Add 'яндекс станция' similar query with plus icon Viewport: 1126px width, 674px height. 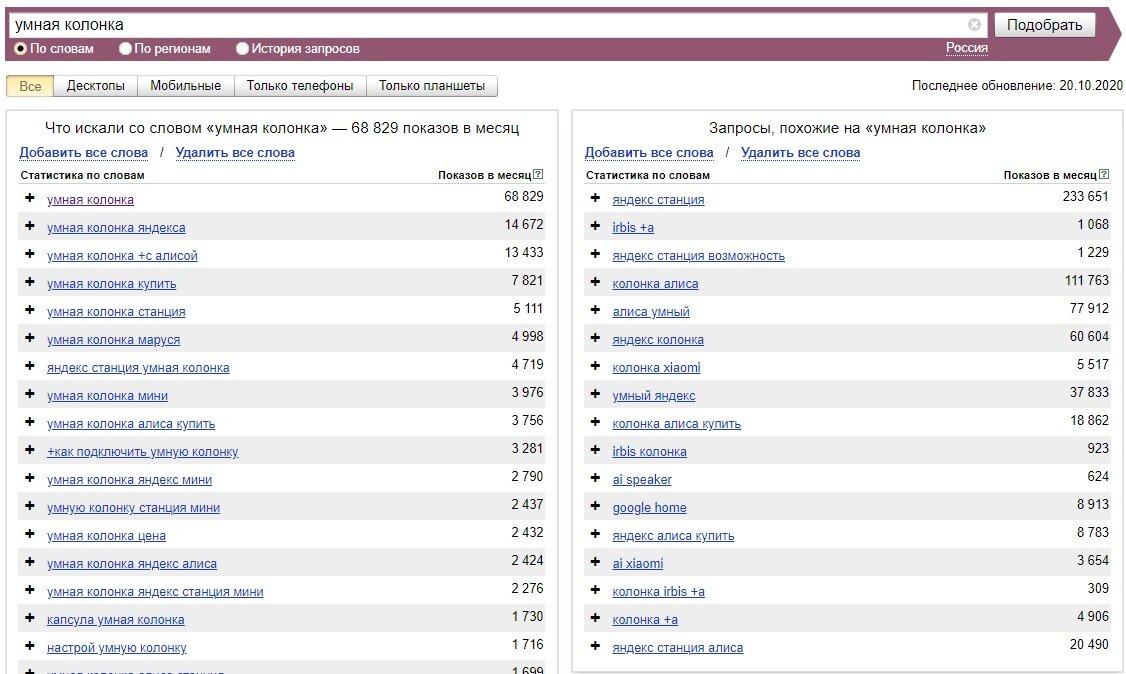[595, 198]
